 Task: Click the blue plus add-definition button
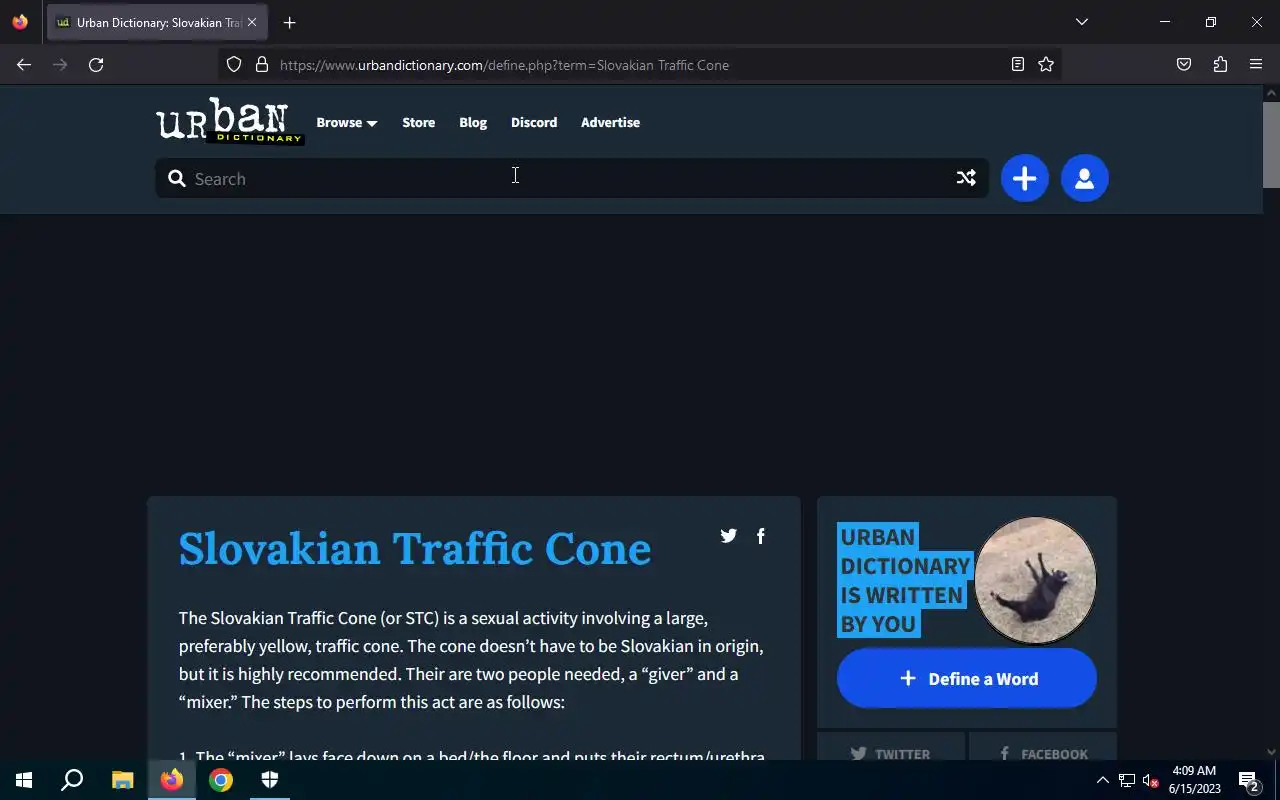pos(1024,178)
